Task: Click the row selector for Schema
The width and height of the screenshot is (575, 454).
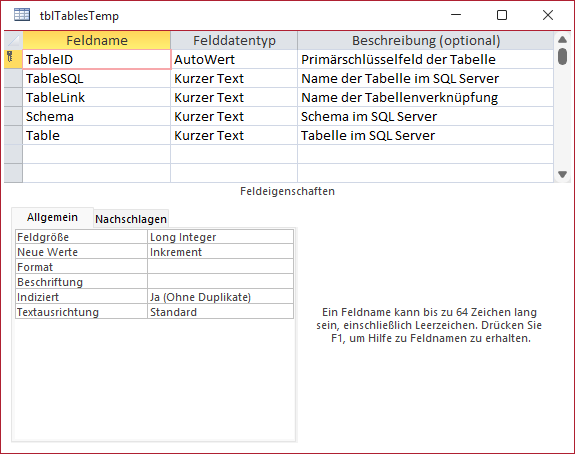Action: pyautogui.click(x=14, y=117)
